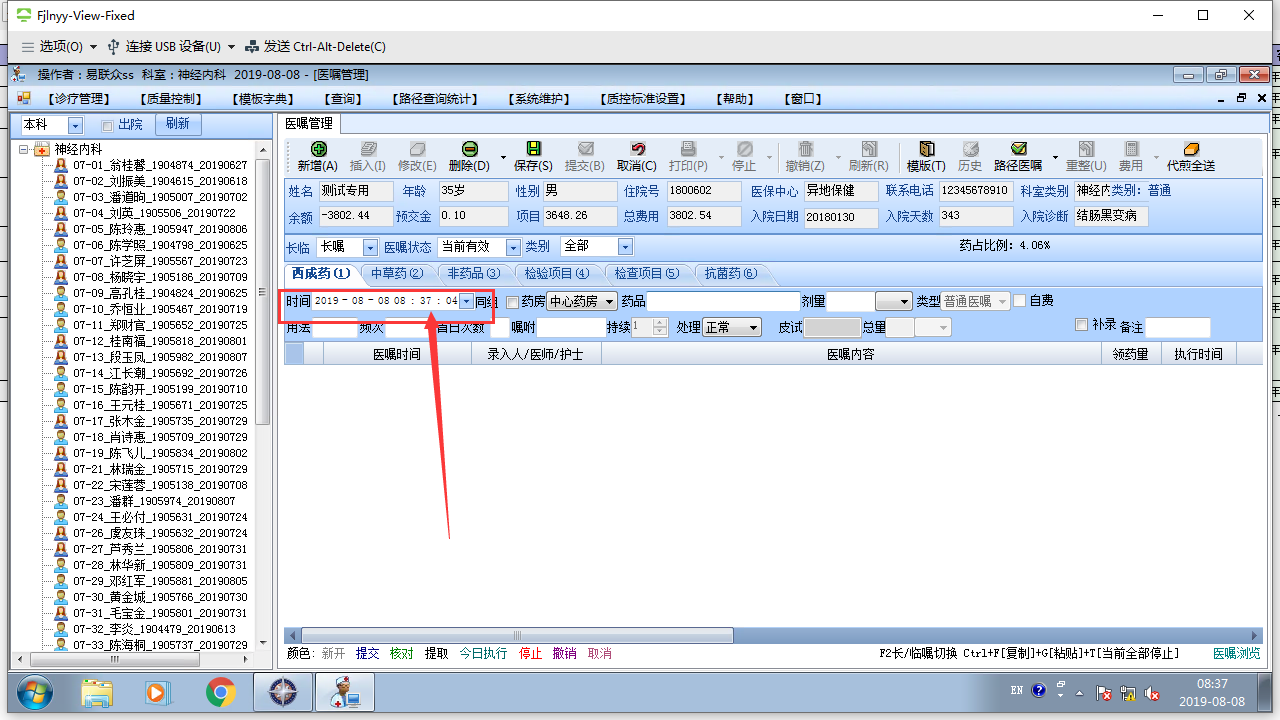The image size is (1280, 720).
Task: Open the 选项(O) menu button
Action: (x=59, y=46)
